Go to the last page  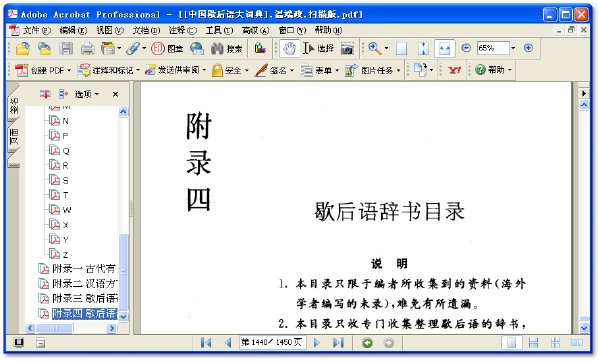338,343
